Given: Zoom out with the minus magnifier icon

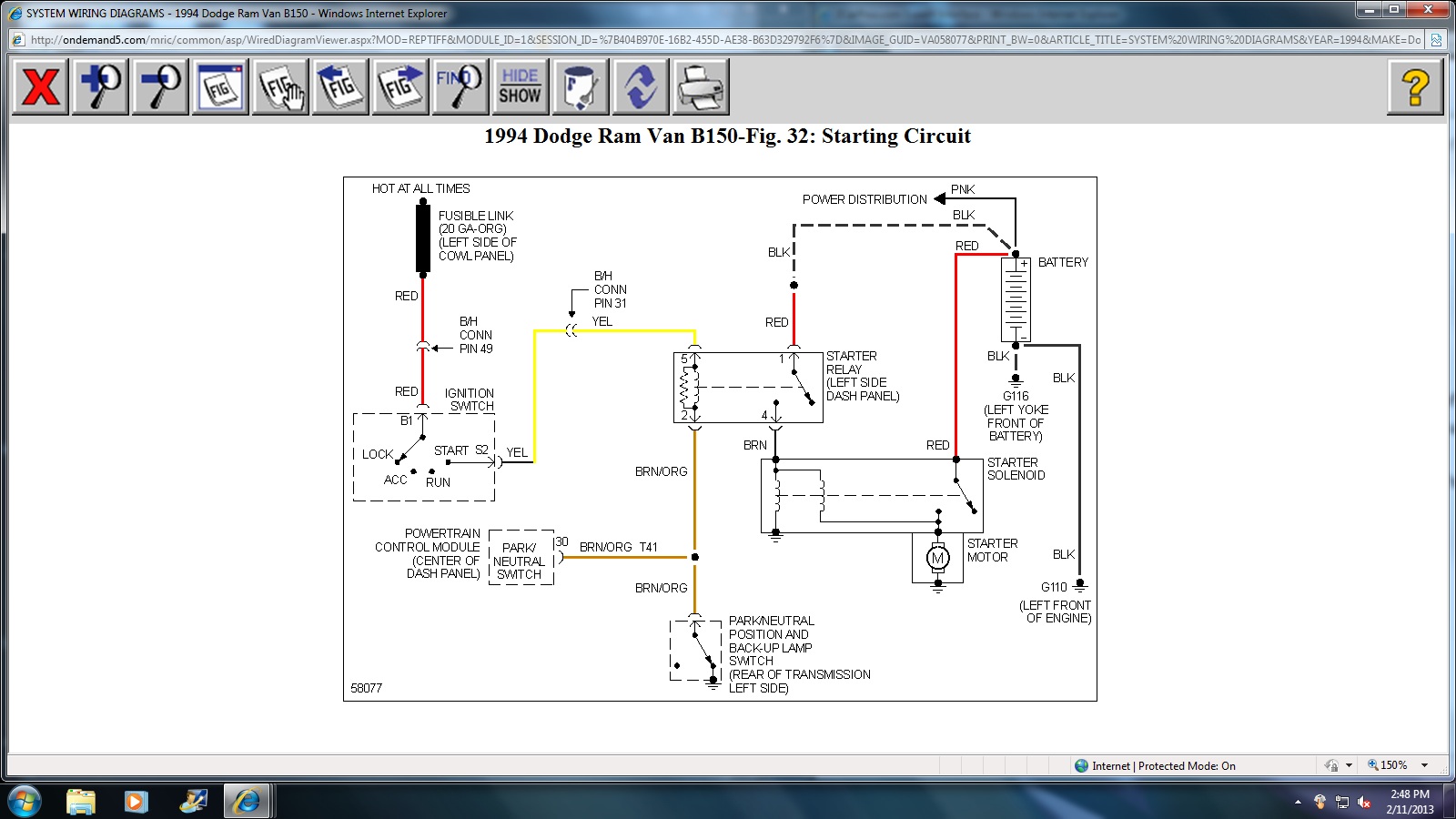Looking at the screenshot, I should pos(160,87).
